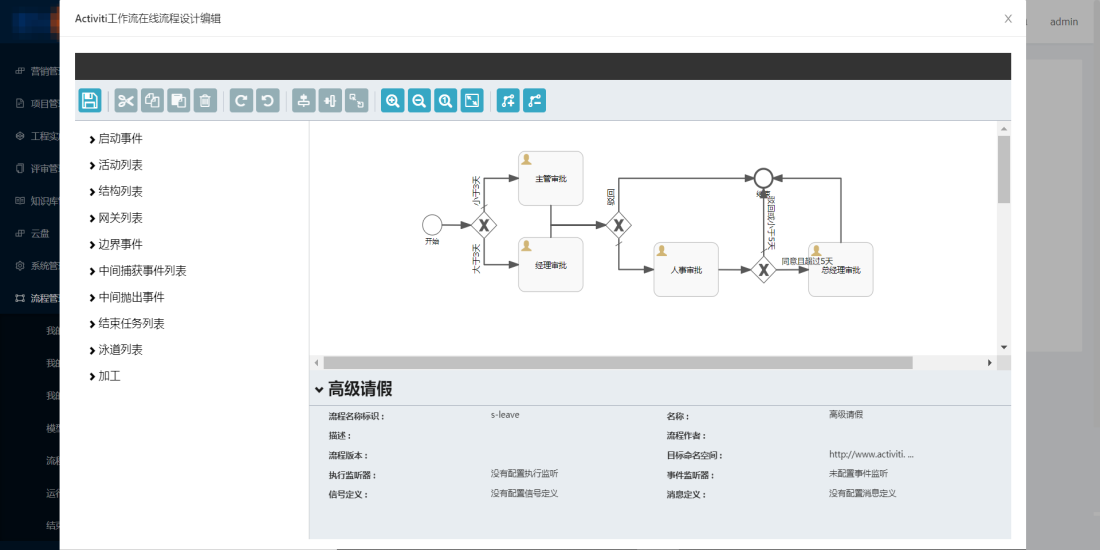Screen dimensions: 1100x550
Task: Expand the 启动事件 palette group
Action: [x=116, y=139]
